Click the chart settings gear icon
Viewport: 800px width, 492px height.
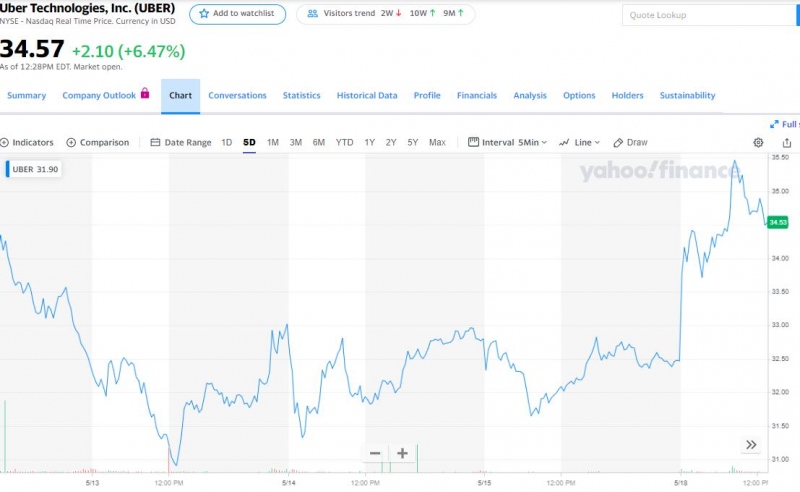[x=758, y=143]
